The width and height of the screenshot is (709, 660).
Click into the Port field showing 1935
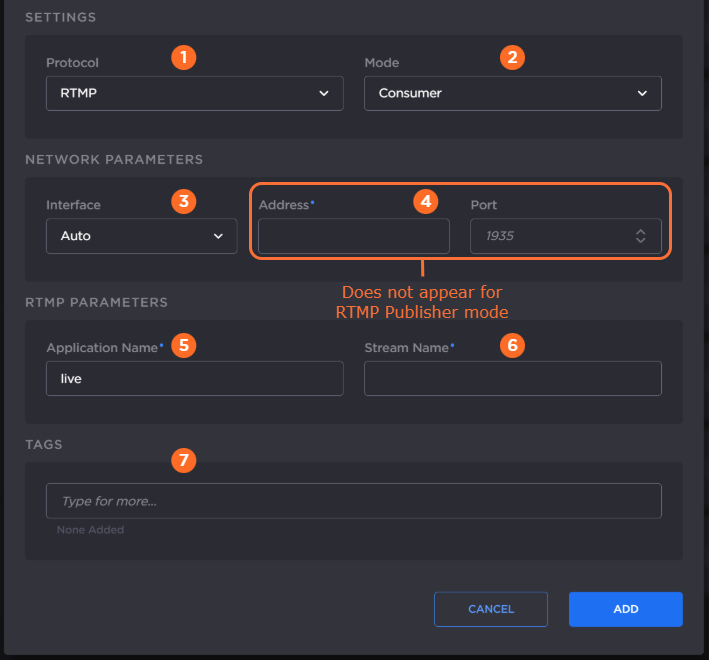click(550, 236)
